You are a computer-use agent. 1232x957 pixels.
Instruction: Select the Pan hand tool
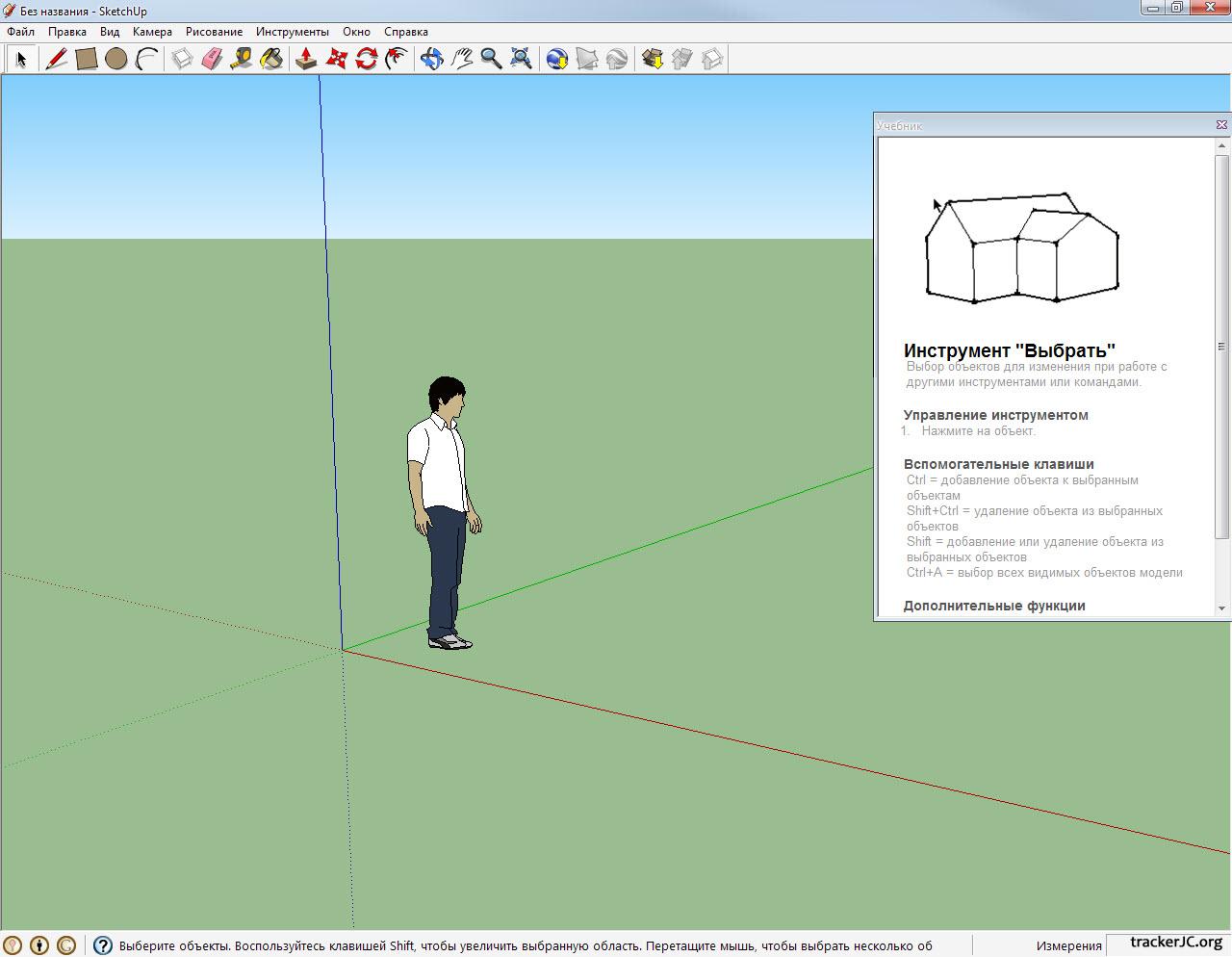pyautogui.click(x=461, y=59)
